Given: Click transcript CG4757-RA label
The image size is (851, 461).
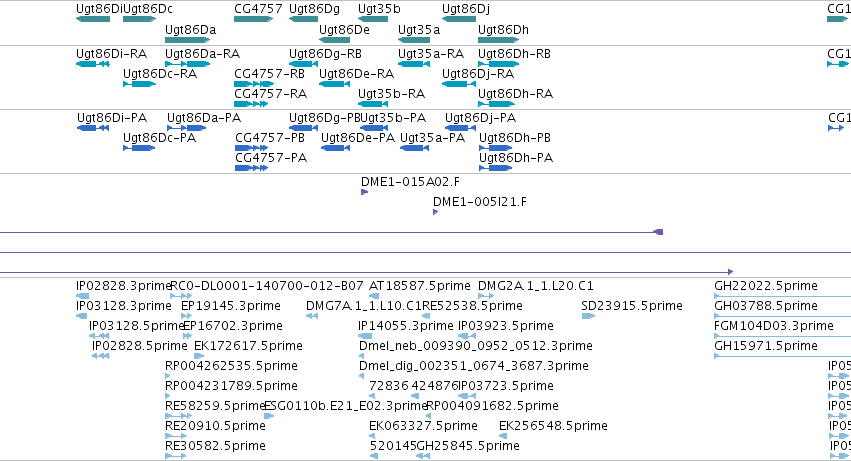Looking at the screenshot, I should point(270,94).
